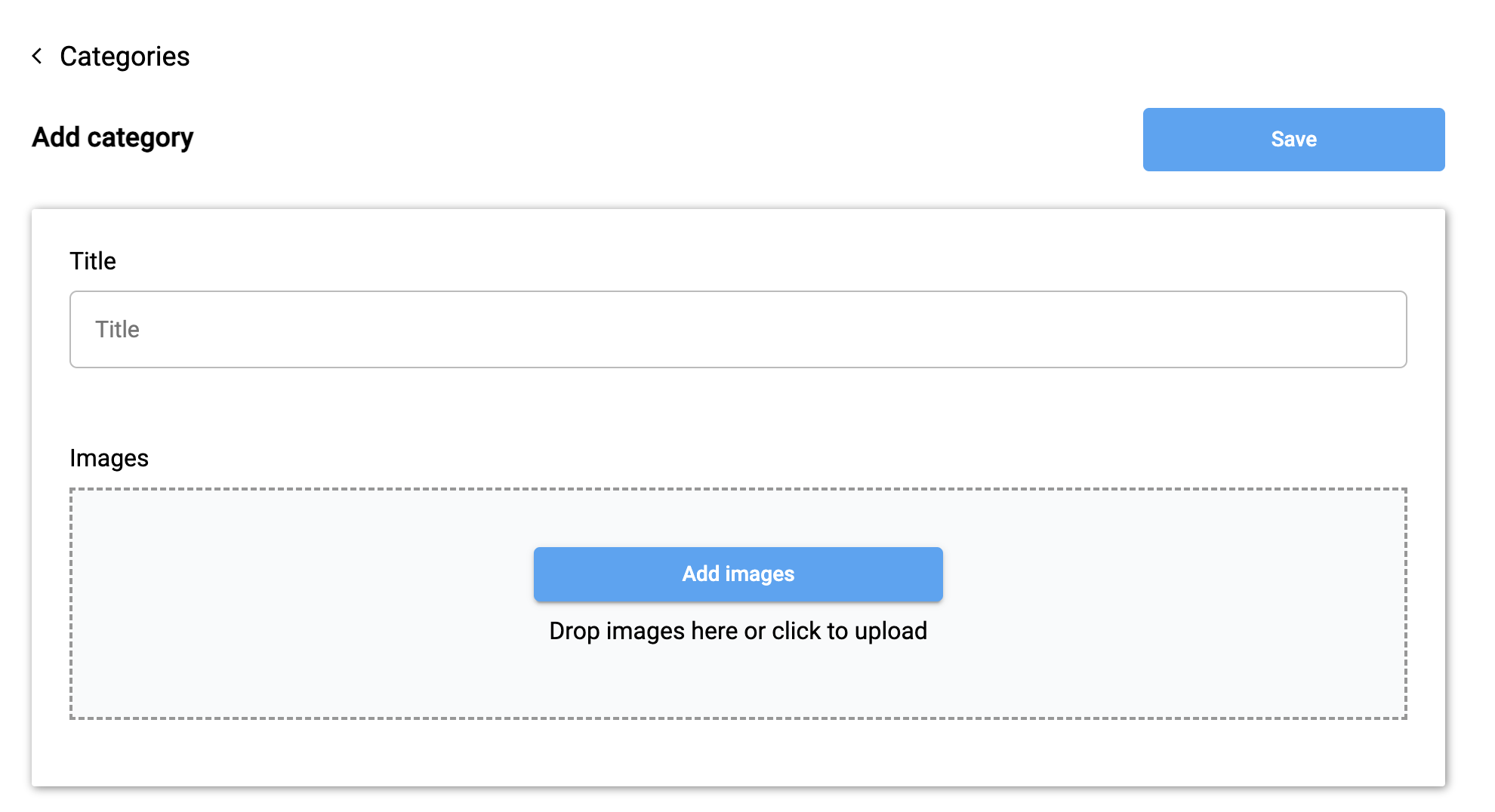Click the Categories breadcrumb text
The height and width of the screenshot is (812, 1495).
(125, 55)
